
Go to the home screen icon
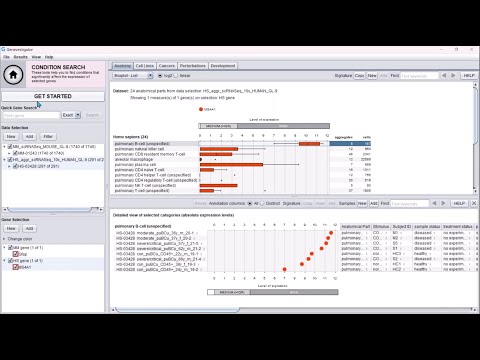click(x=13, y=75)
